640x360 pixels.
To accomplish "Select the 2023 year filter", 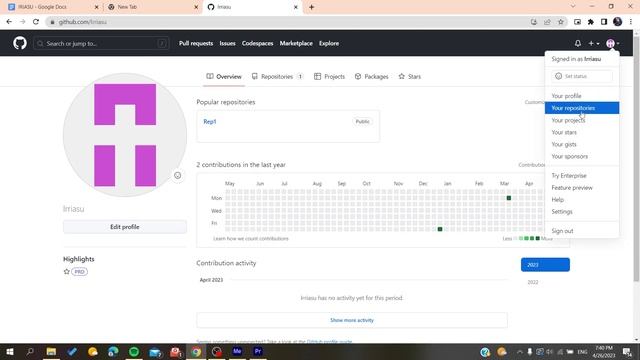I will 545,265.
